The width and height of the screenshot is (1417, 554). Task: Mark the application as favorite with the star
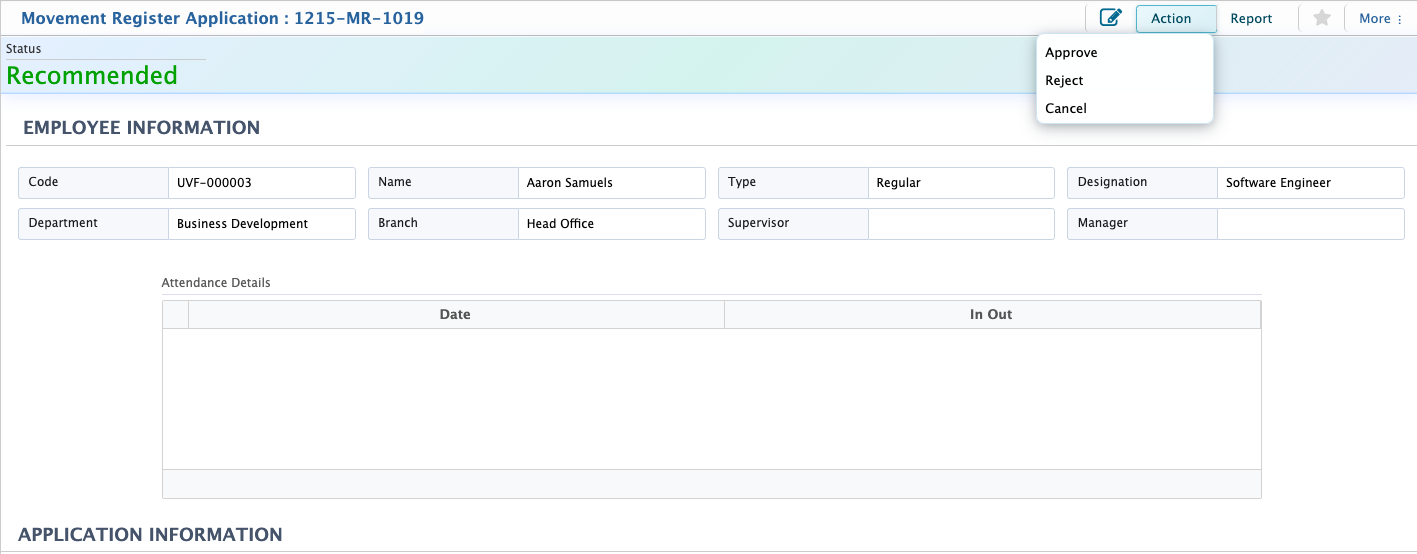tap(1322, 18)
